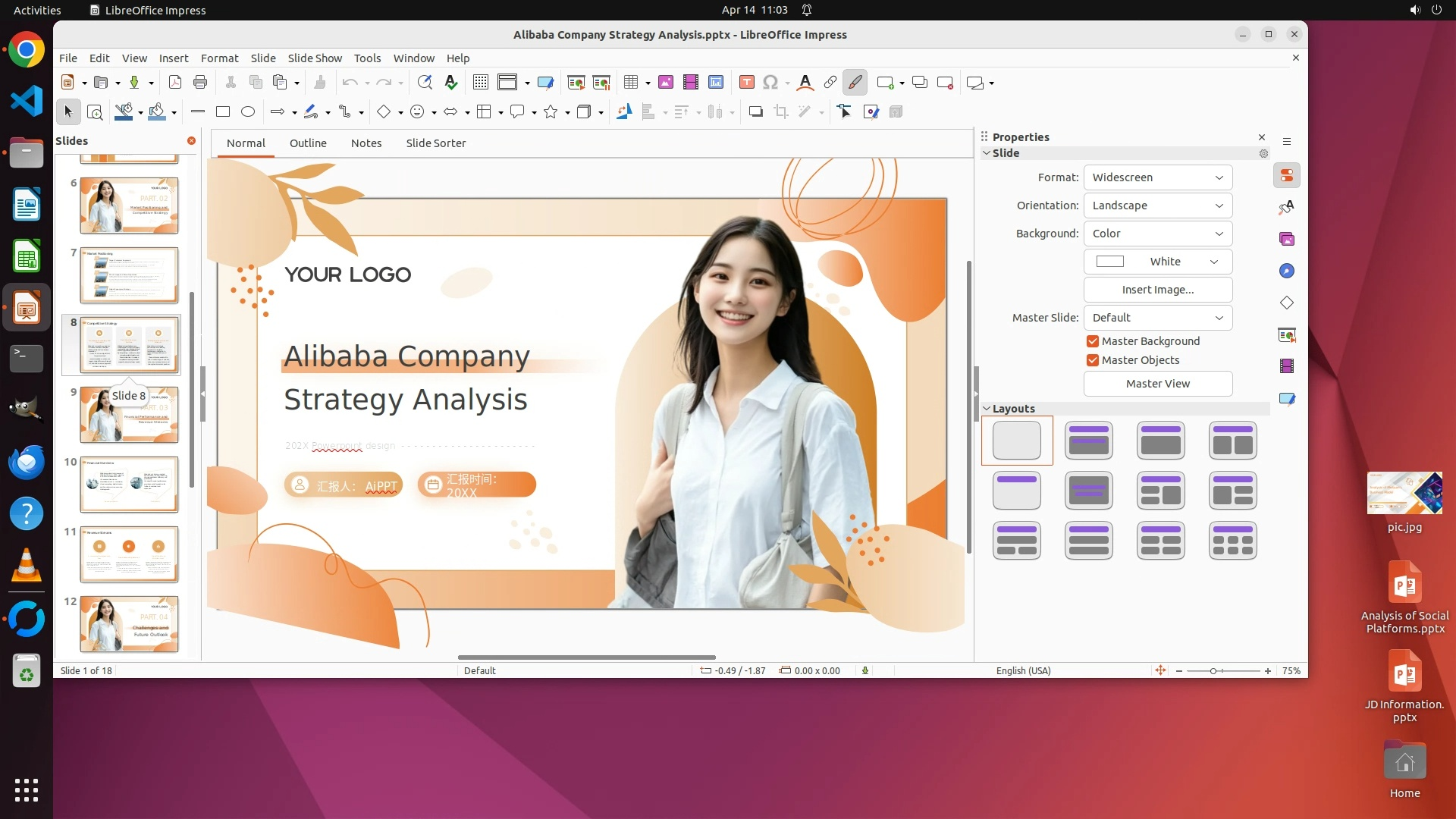Open the Master Slide dropdown
Image resolution: width=1456 pixels, height=819 pixels.
point(1157,318)
